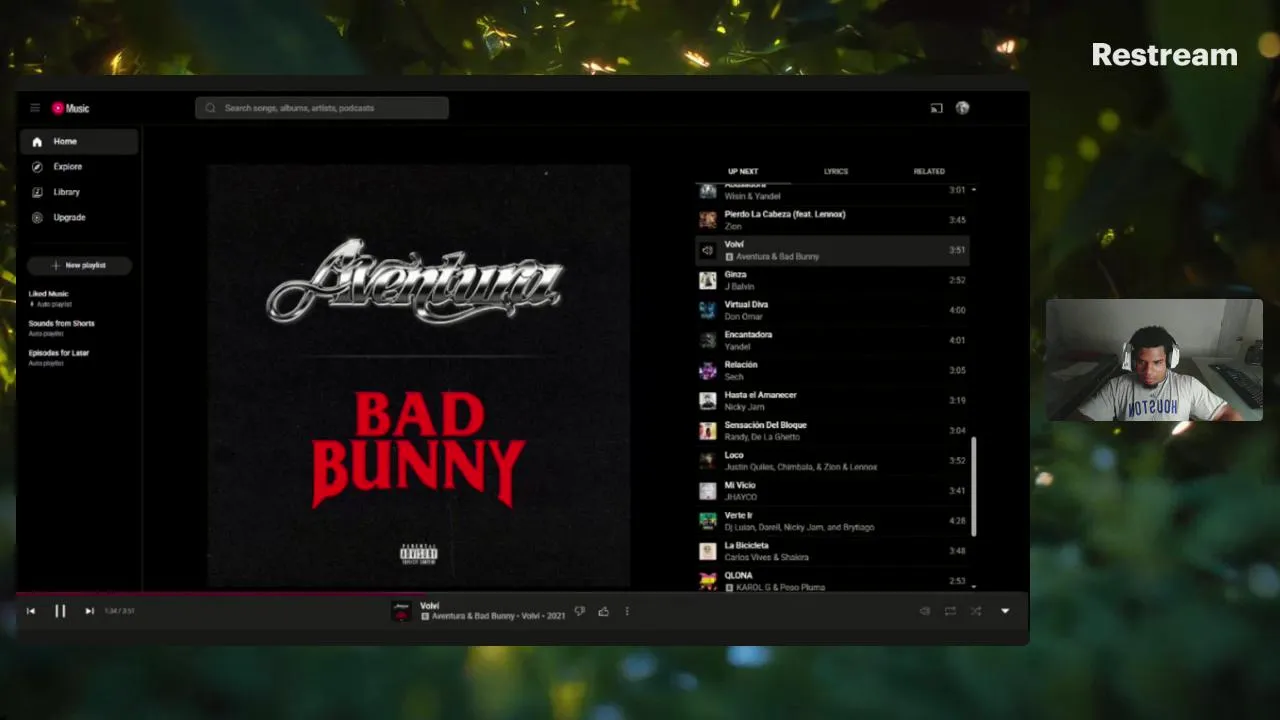Go to Home in sidebar

click(x=79, y=142)
